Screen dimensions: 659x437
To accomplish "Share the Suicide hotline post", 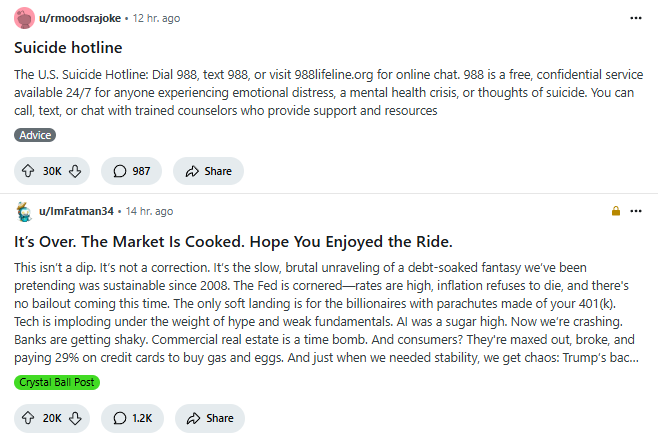I will 208,171.
